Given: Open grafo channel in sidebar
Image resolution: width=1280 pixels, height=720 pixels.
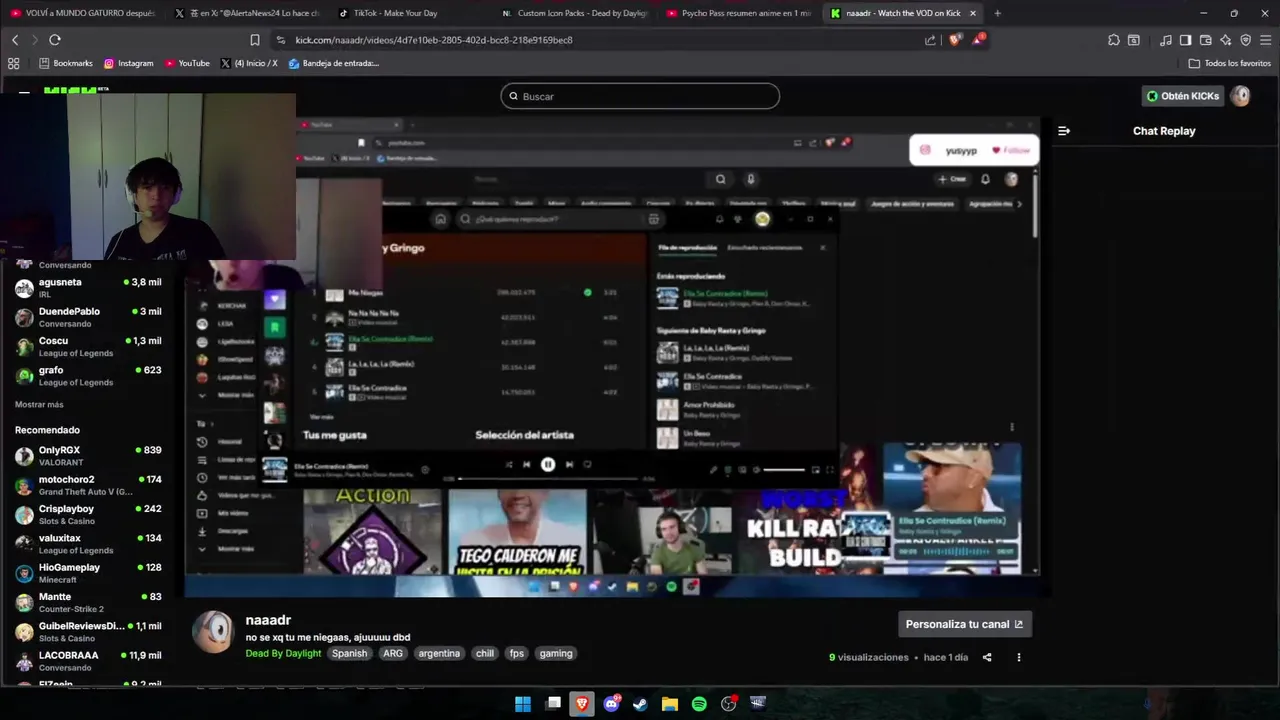Looking at the screenshot, I should [x=88, y=376].
